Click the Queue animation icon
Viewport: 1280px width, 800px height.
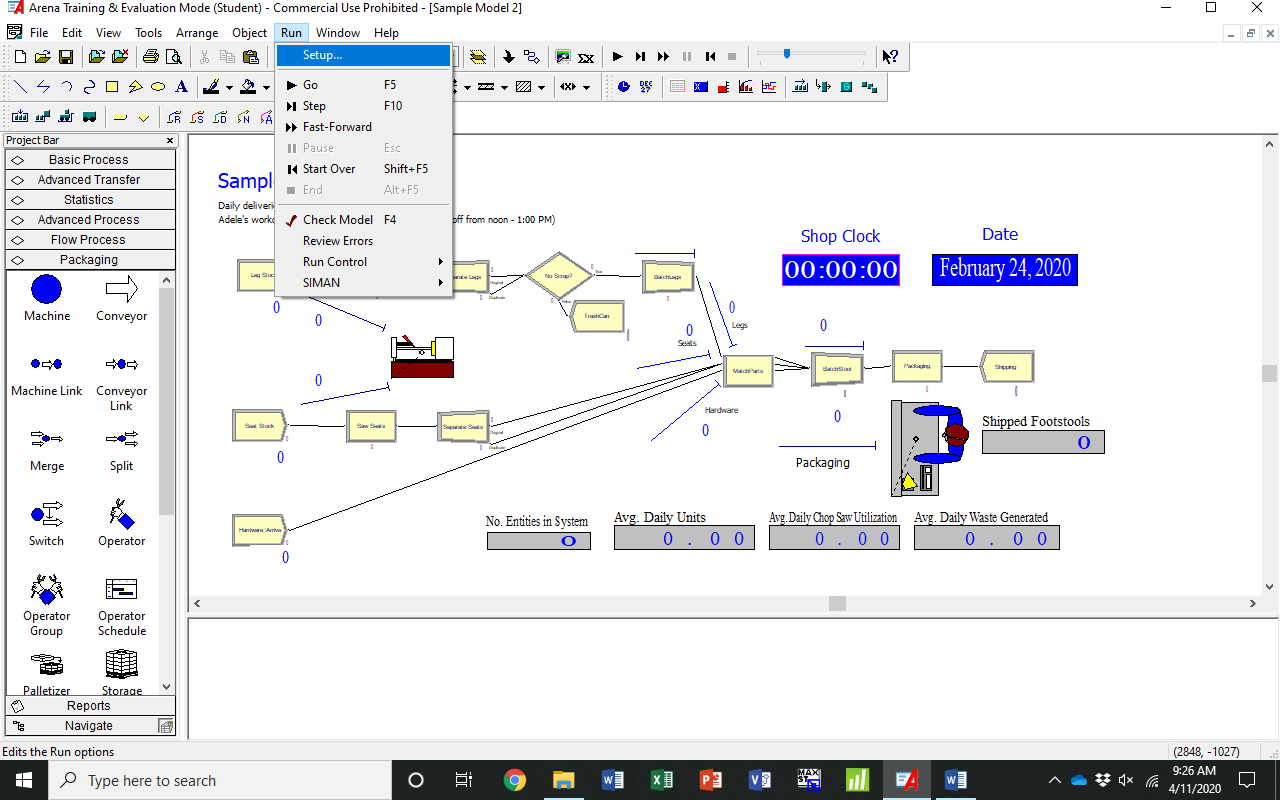coord(801,87)
